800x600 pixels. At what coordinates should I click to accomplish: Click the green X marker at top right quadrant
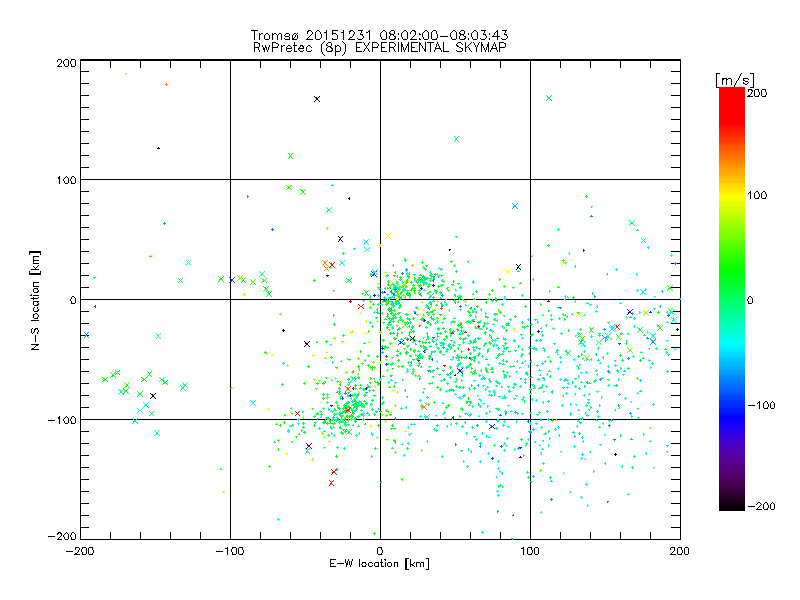pos(549,98)
